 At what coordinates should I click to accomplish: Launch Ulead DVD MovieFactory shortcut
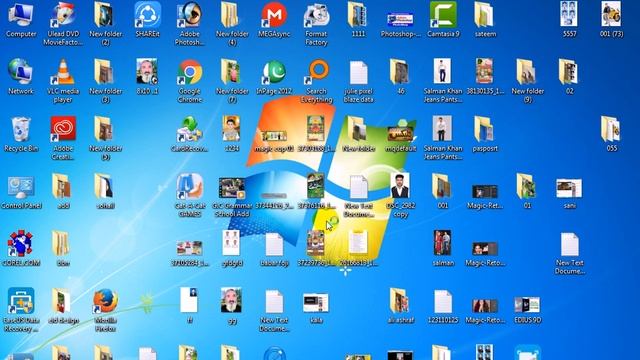point(63,24)
